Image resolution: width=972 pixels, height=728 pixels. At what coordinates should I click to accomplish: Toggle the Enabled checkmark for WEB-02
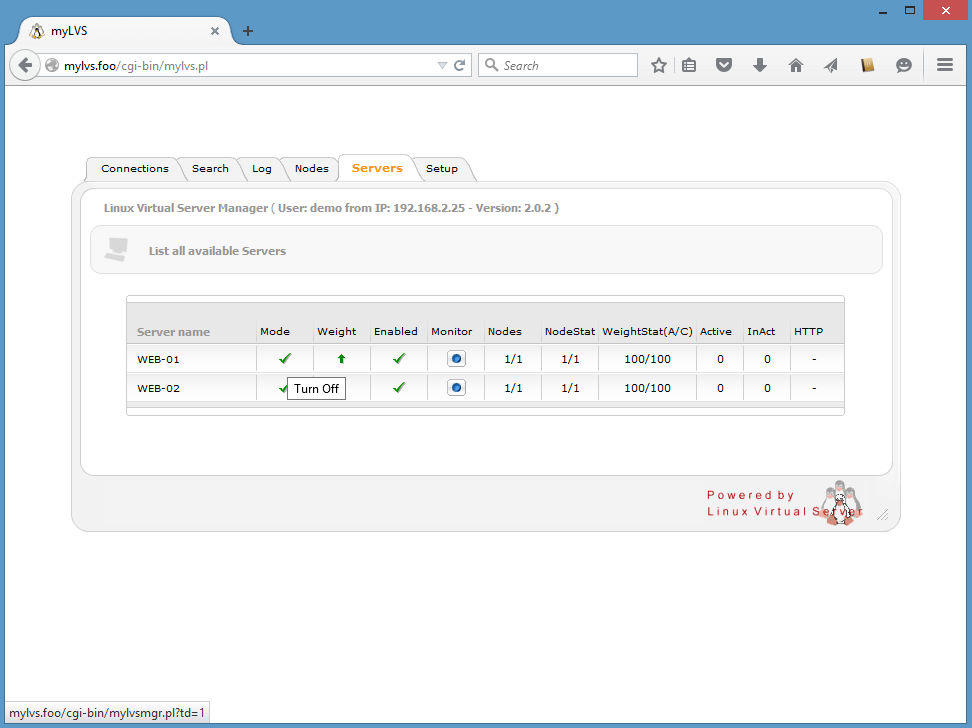pos(399,387)
